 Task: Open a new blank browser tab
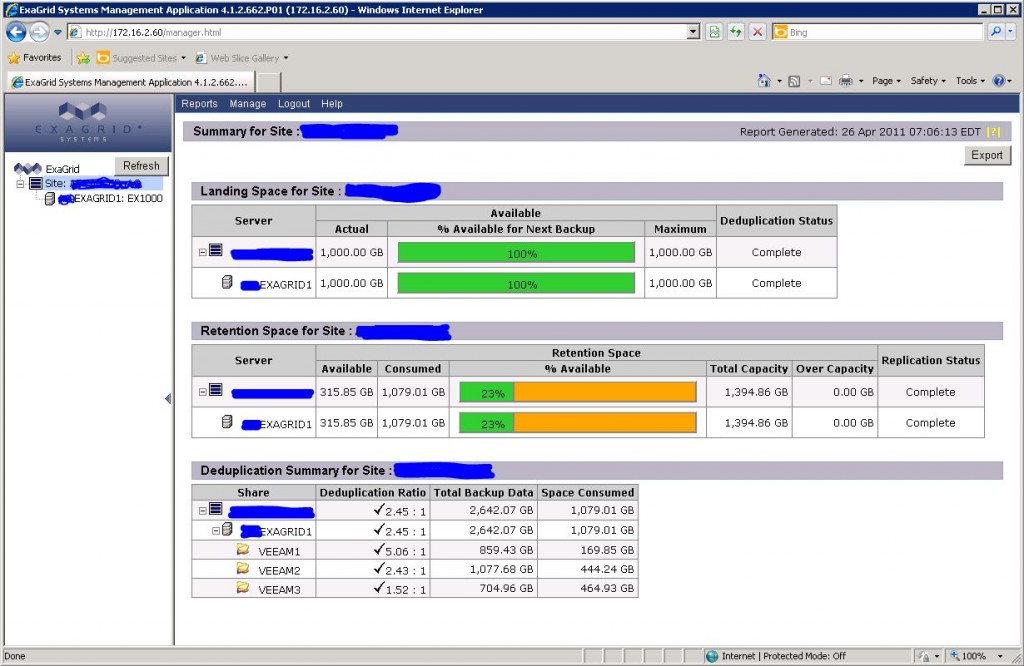tap(268, 82)
